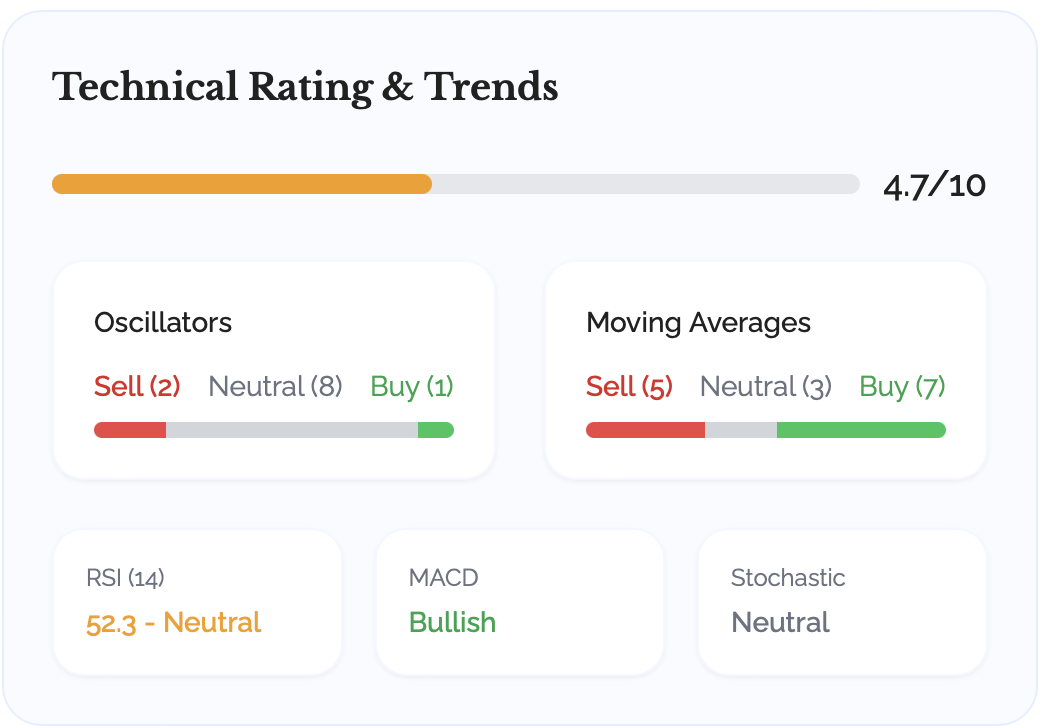
Task: Click the MACD Bullish indicator value
Action: pyautogui.click(x=452, y=623)
